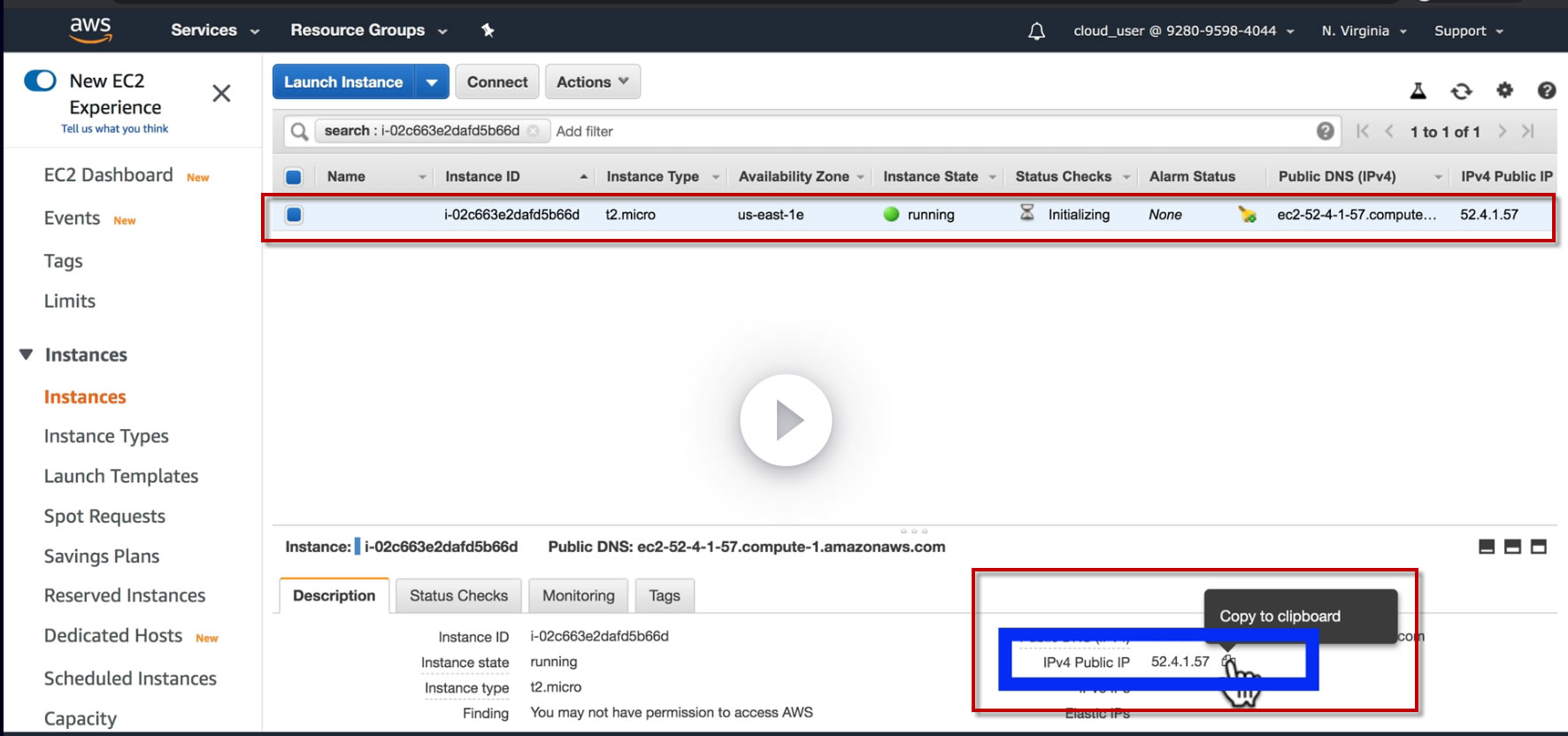The height and width of the screenshot is (736, 1568).
Task: Play the video overlay
Action: coord(786,420)
